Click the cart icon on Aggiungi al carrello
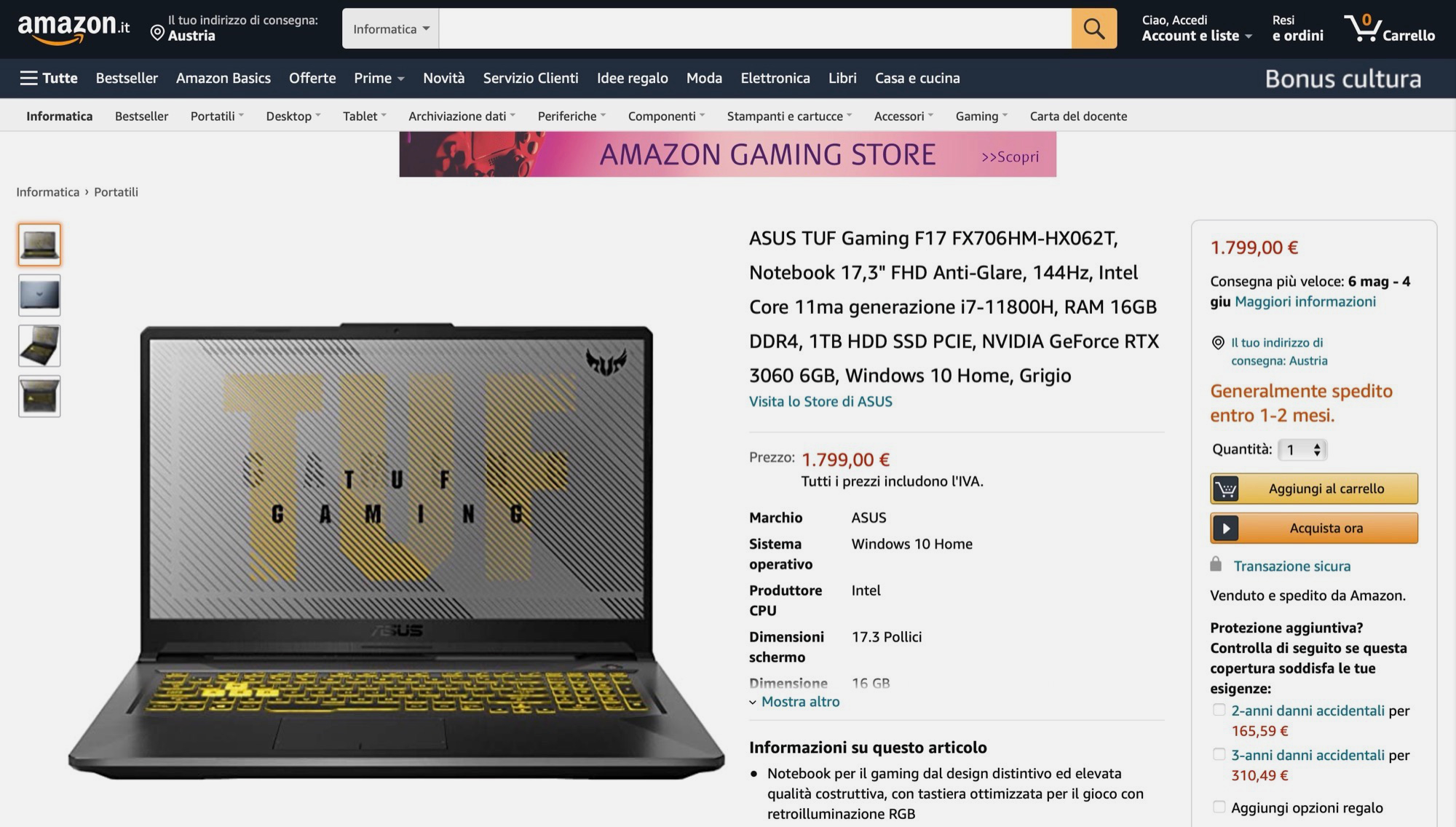1456x827 pixels. (x=1226, y=488)
